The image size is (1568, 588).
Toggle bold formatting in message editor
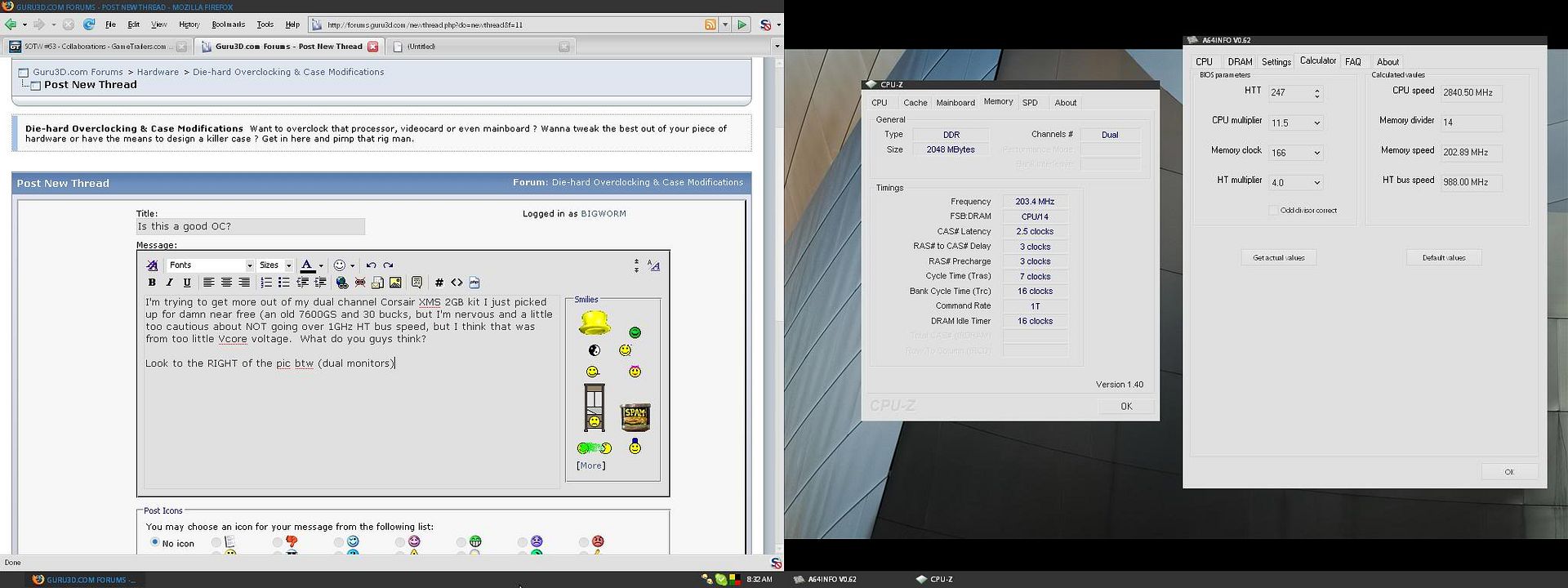click(152, 283)
